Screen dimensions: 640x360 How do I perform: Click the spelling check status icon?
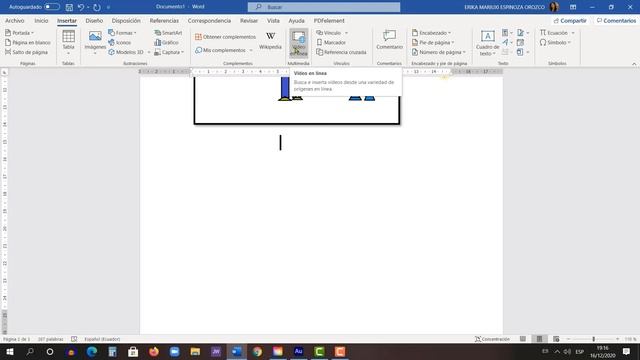click(74, 339)
